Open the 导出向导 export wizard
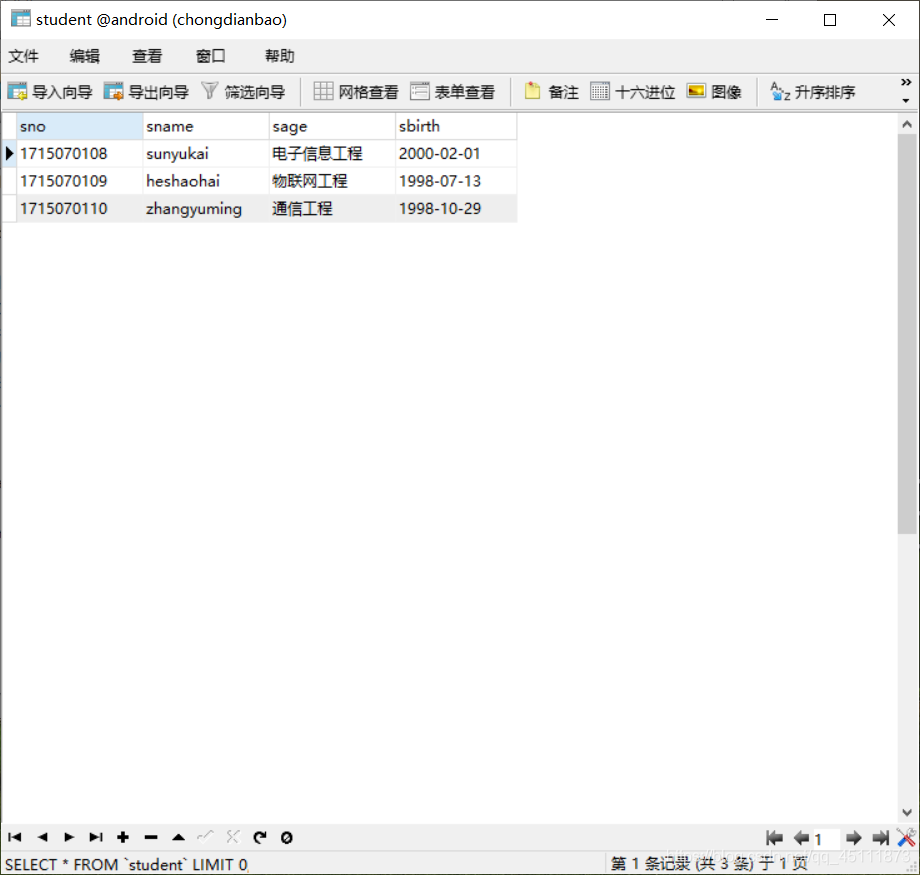 146,92
